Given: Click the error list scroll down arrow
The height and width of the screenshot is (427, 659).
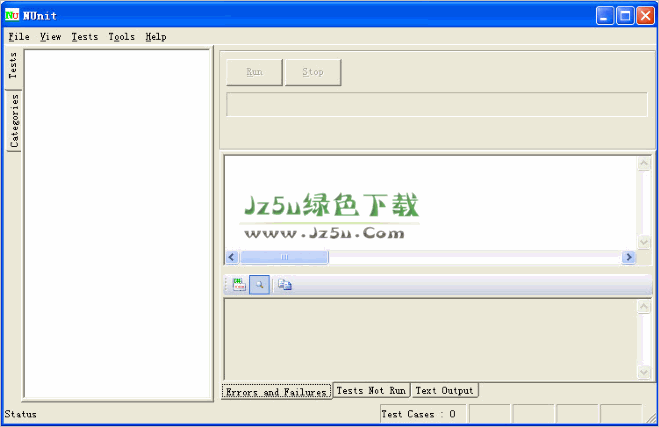Looking at the screenshot, I should click(x=644, y=242).
